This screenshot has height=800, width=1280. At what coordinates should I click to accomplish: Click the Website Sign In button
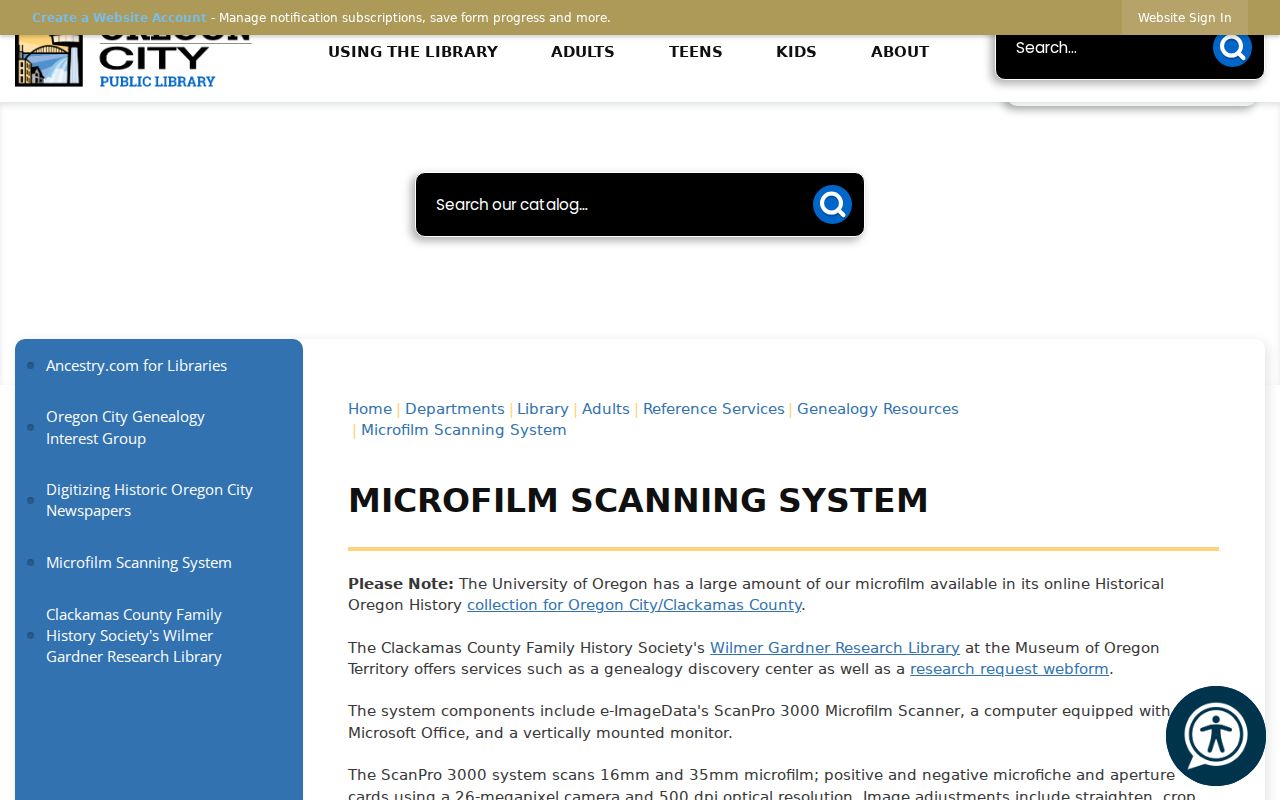1184,18
